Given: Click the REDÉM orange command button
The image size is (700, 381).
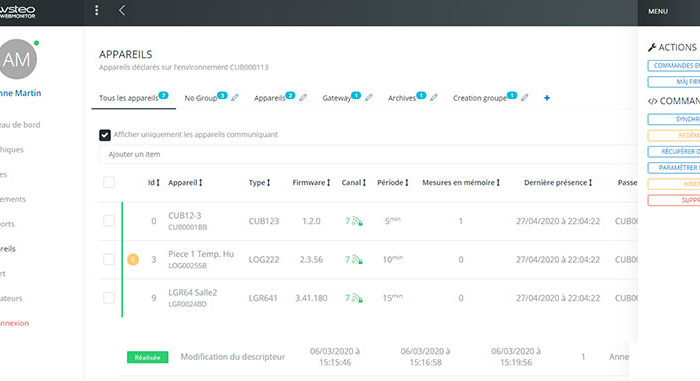Looking at the screenshot, I should tap(674, 135).
